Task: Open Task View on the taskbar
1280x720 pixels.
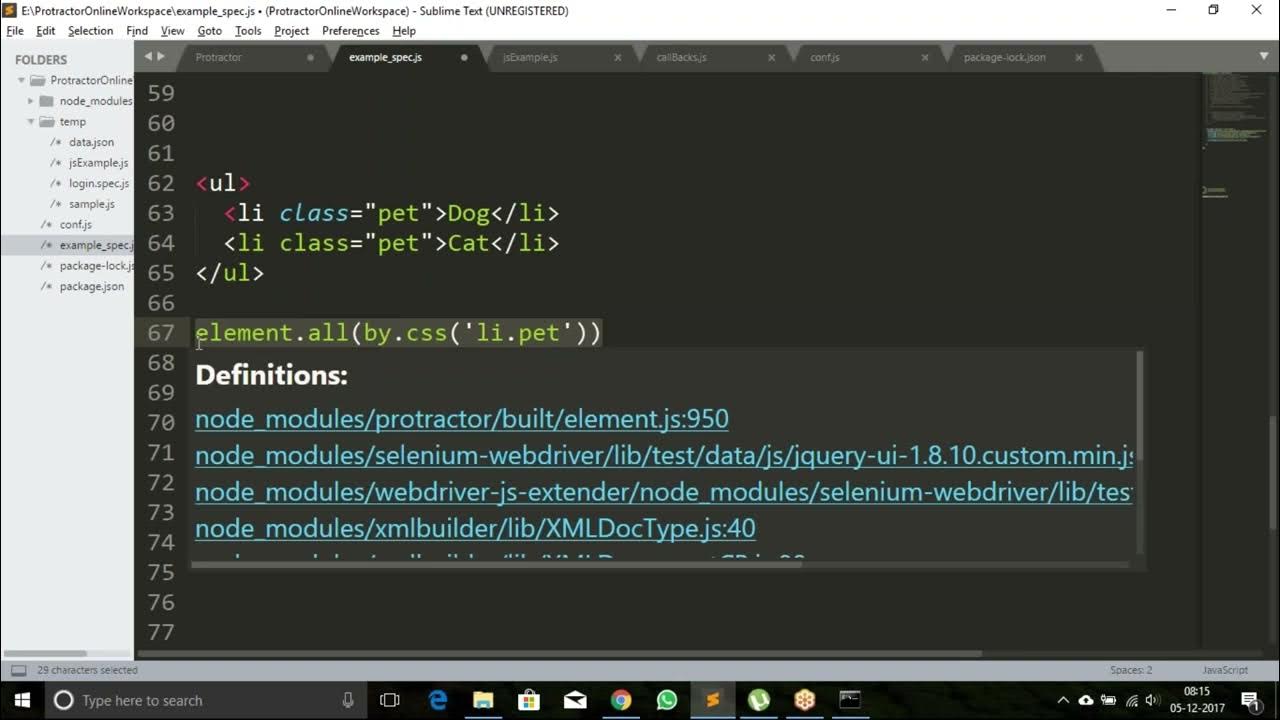Action: click(390, 700)
